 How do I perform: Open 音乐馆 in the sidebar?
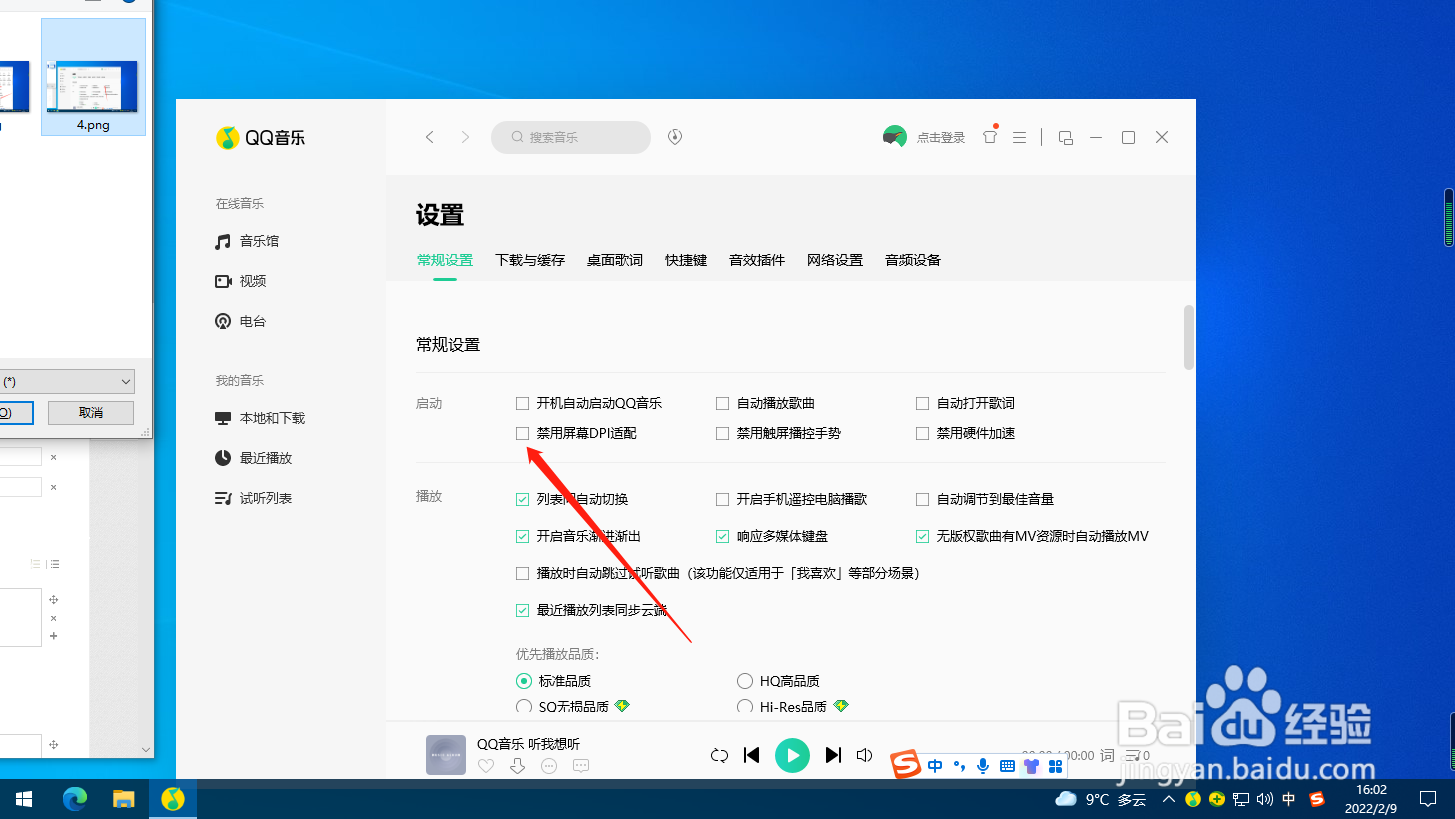coord(247,241)
